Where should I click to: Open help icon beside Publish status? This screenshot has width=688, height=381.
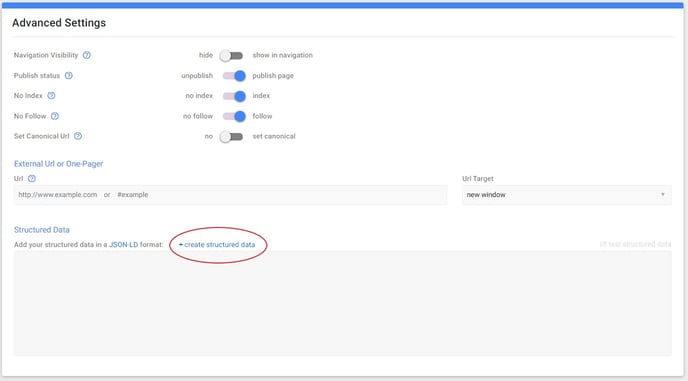[x=68, y=75]
